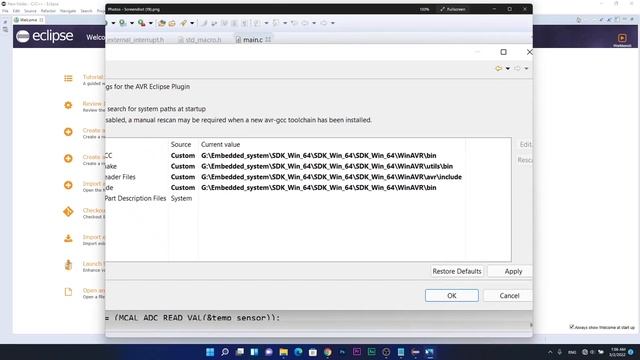Image resolution: width=640 pixels, height=360 pixels.
Task: Open Refactor menu in Eclipse
Action: (48, 11)
